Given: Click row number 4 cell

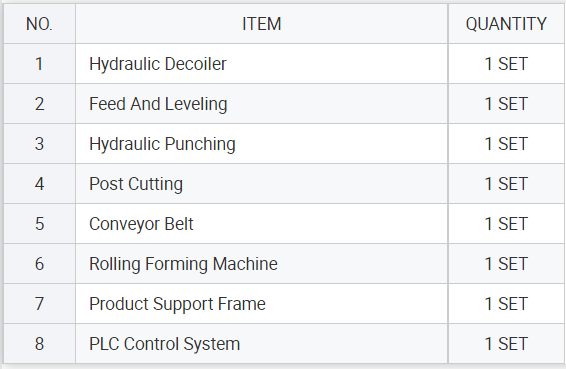Looking at the screenshot, I should [39, 184].
